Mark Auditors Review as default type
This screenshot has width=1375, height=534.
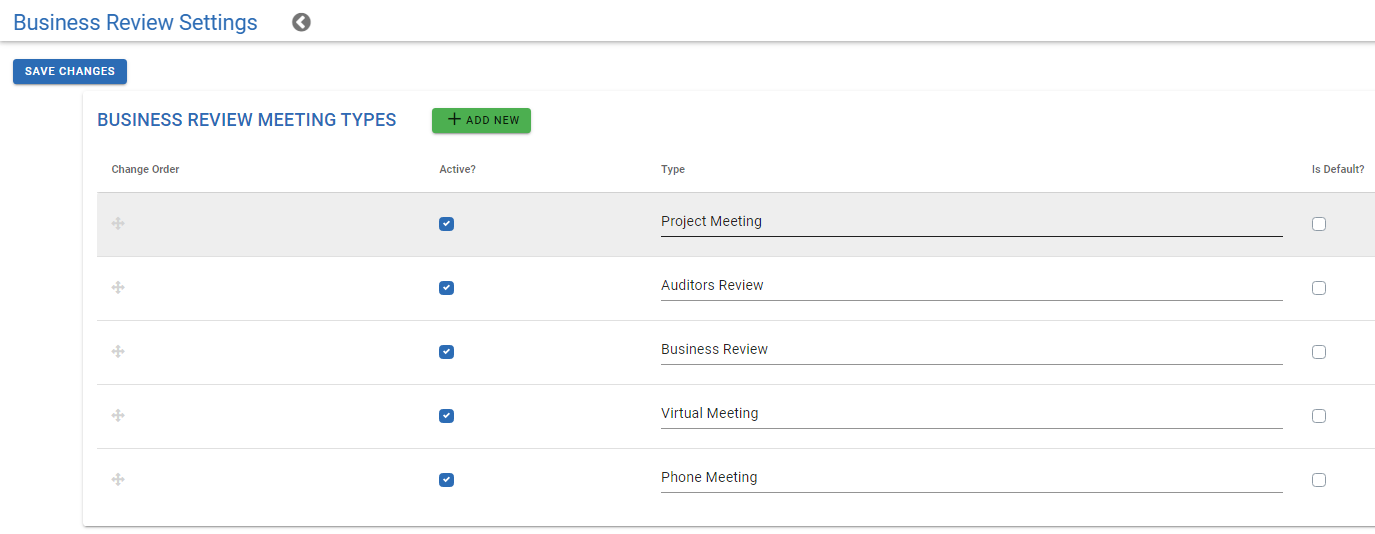coord(1318,288)
